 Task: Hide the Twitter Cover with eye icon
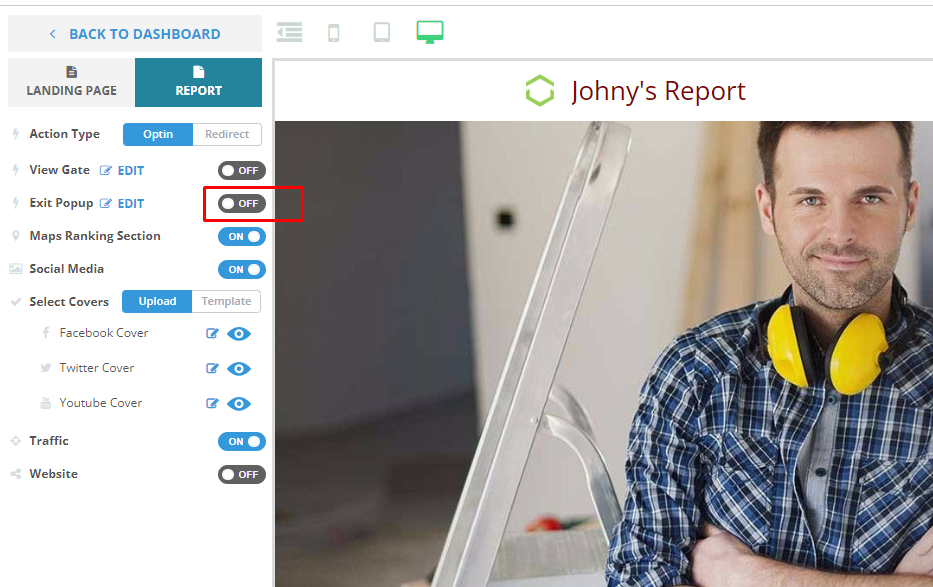[239, 369]
